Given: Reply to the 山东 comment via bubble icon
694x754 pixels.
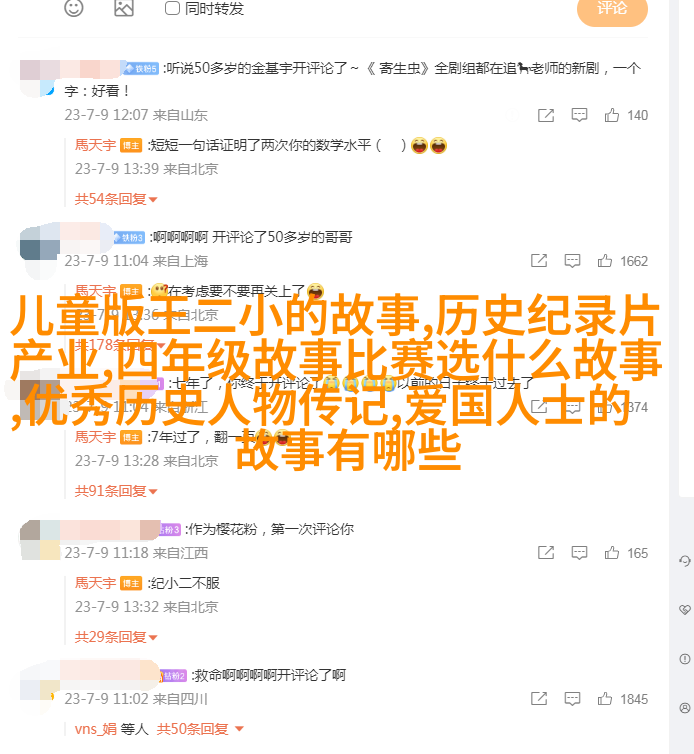Looking at the screenshot, I should coord(579,115).
